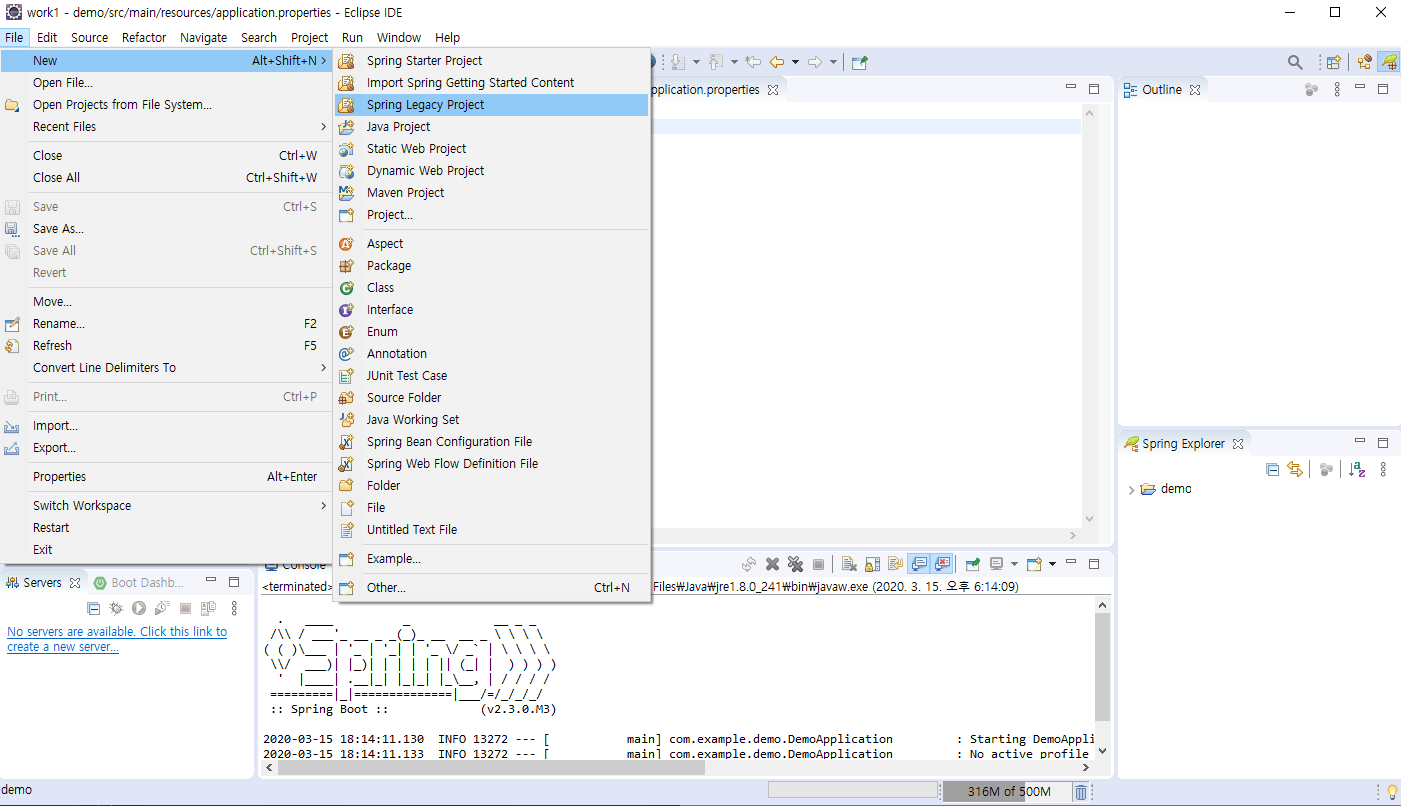1401x806 pixels.
Task: Click the Display Selected Console icon
Action: (x=997, y=564)
